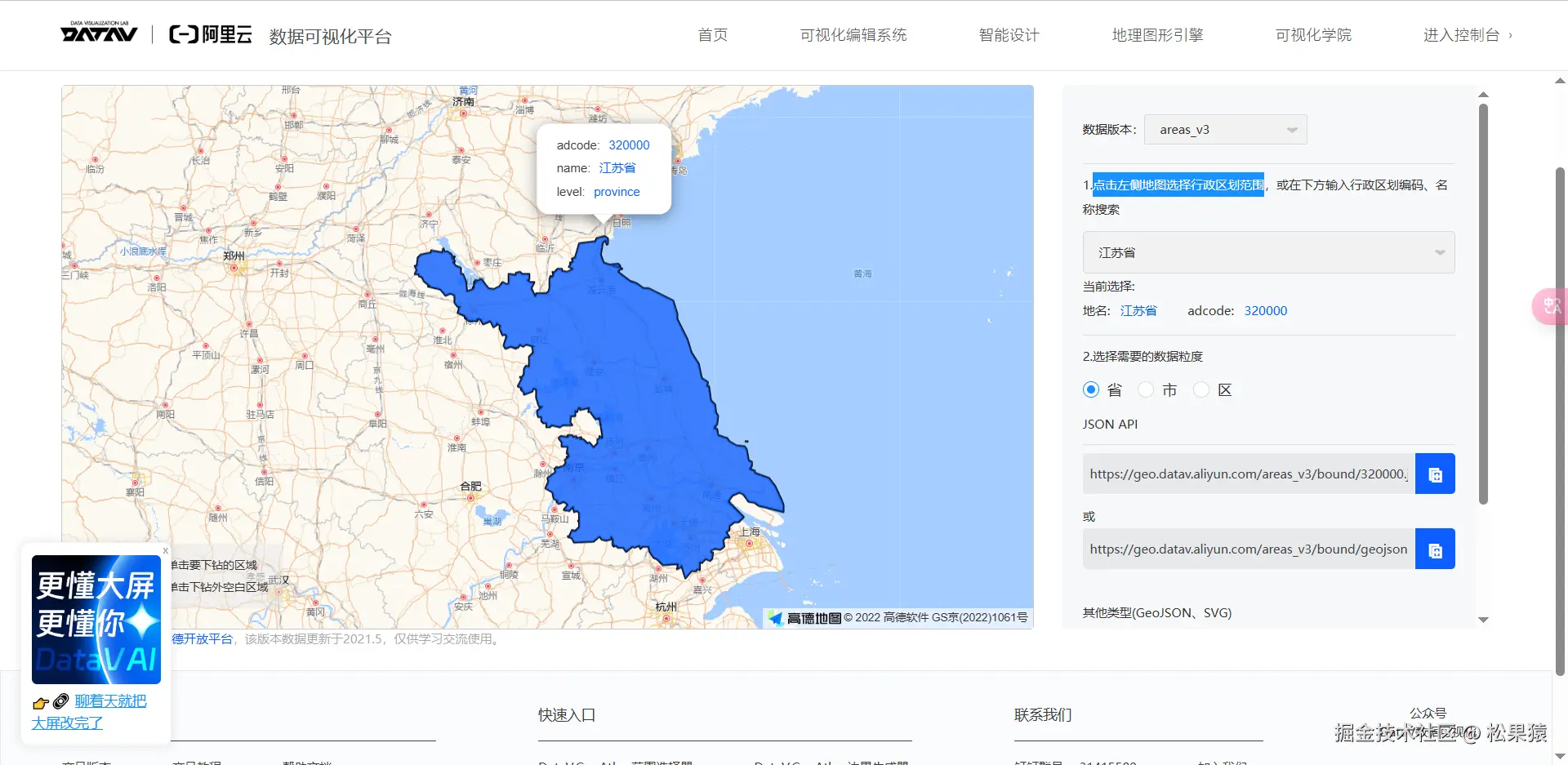Click the 合肥 city label on the map
1568x765 pixels.
[471, 486]
